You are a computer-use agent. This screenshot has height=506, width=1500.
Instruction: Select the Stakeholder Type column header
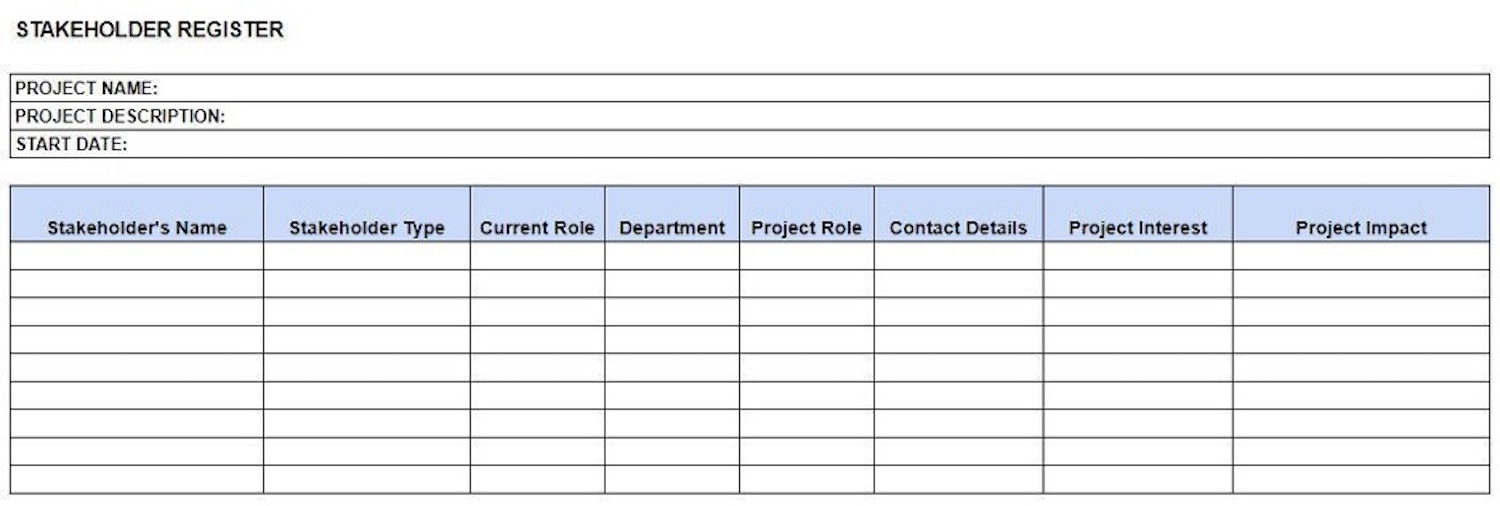pyautogui.click(x=367, y=227)
